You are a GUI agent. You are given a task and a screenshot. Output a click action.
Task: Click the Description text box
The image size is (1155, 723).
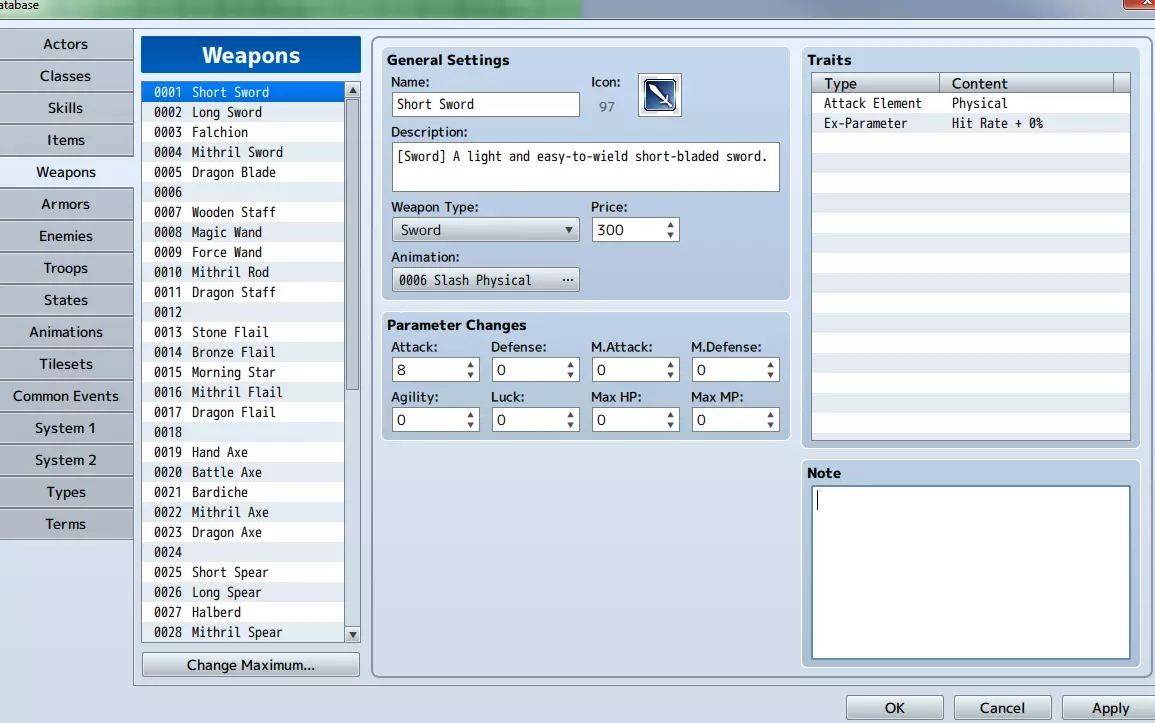[x=586, y=167]
